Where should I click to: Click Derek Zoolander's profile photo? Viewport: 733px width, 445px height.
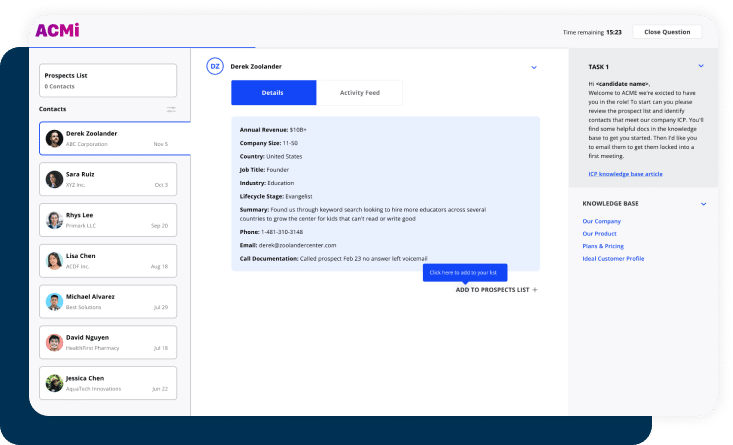pos(54,138)
